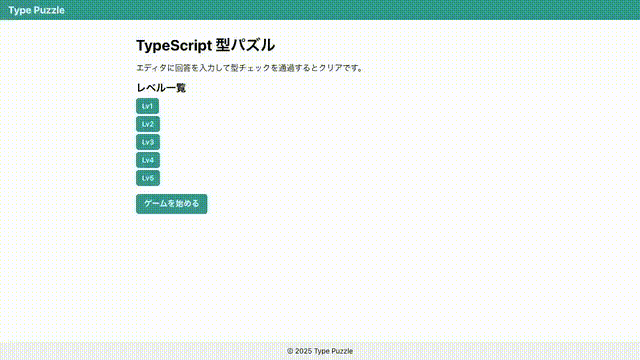This screenshot has height=360, width=640.
Task: Choose the Lv3 level button
Action: point(148,142)
